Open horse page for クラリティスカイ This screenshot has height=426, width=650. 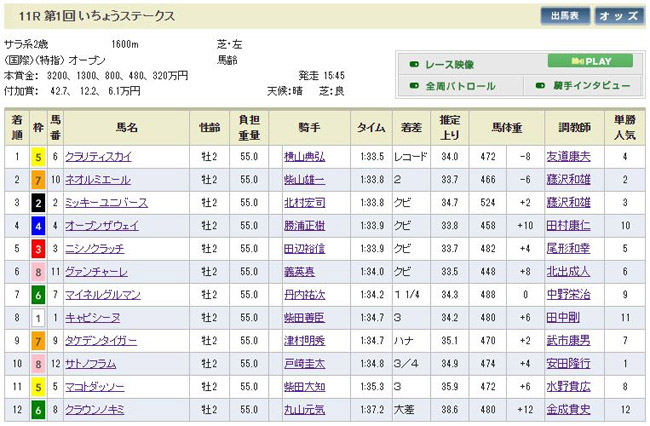97,157
